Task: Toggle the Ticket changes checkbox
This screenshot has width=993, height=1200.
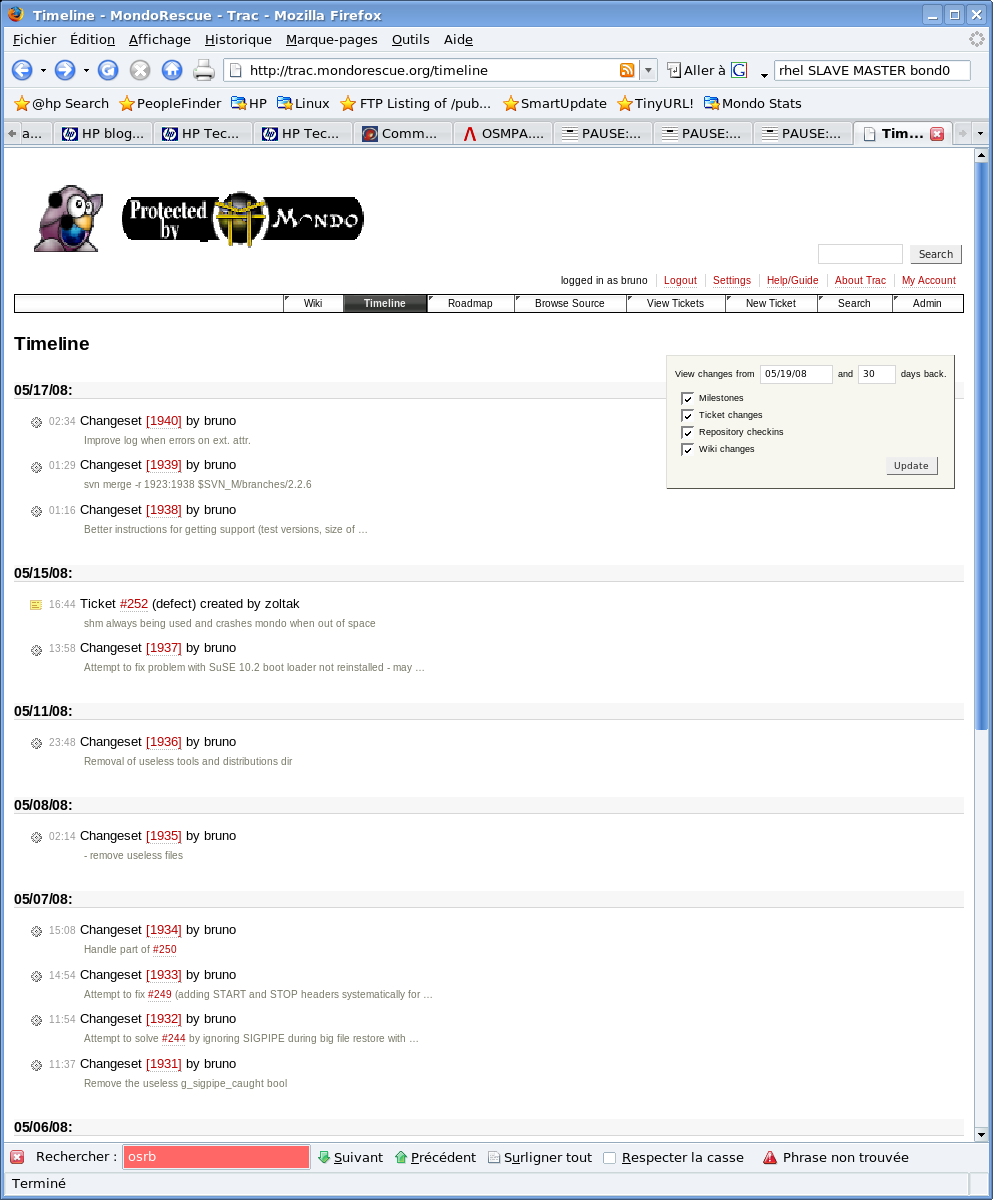Action: tap(688, 415)
